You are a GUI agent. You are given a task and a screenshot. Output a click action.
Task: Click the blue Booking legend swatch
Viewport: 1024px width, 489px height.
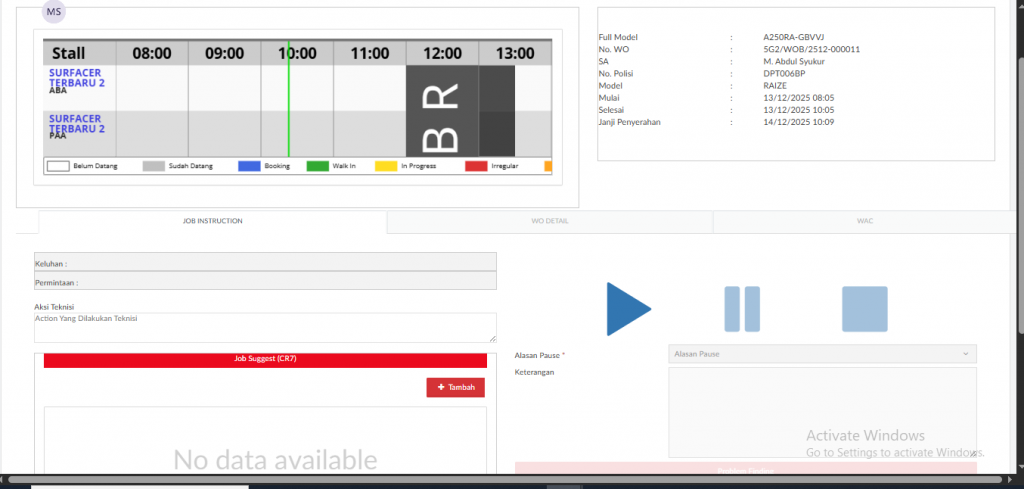click(249, 166)
